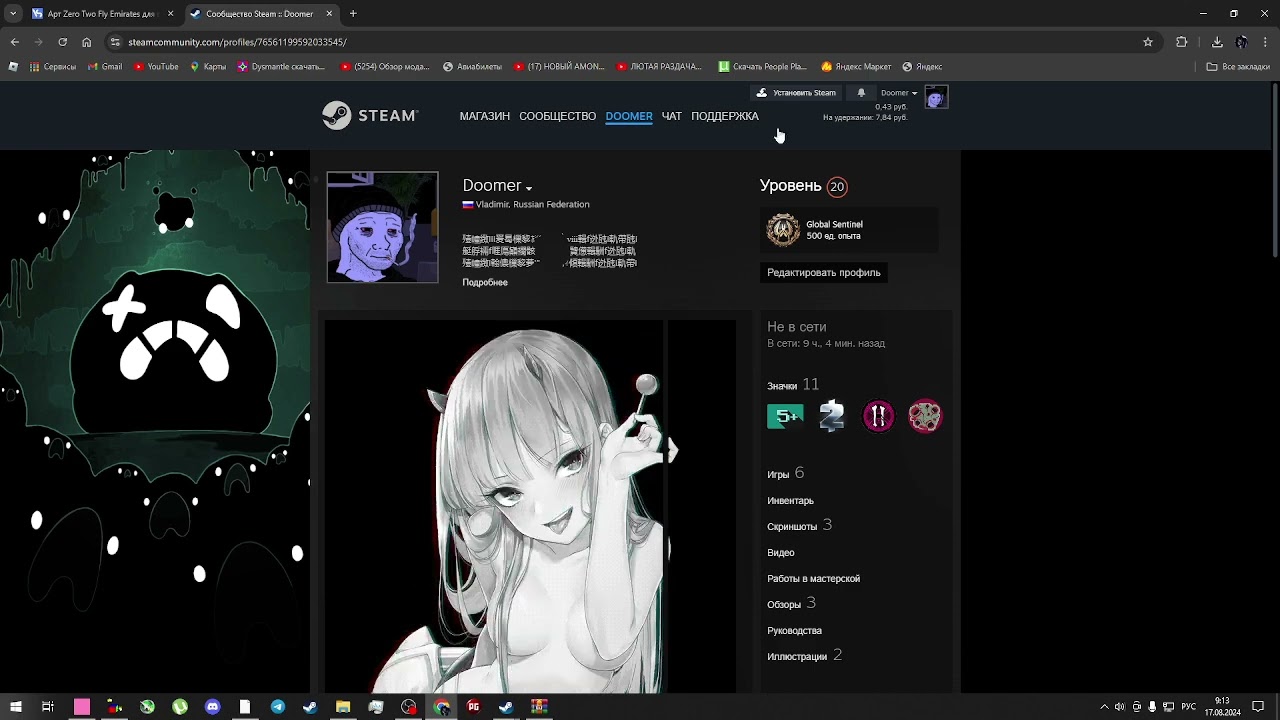
Task: Open Task View on the taskbar
Action: coord(47,707)
